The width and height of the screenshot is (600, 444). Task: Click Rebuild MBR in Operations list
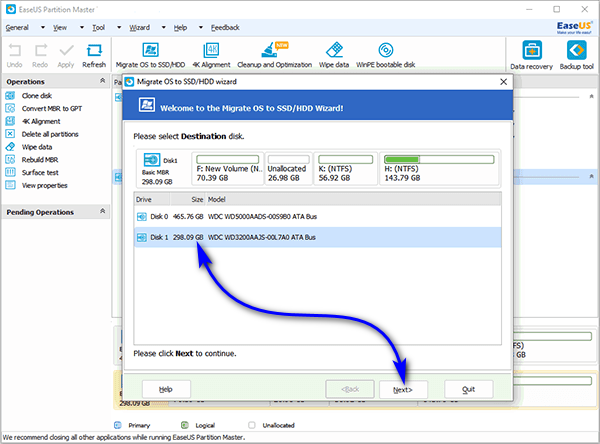tap(41, 160)
